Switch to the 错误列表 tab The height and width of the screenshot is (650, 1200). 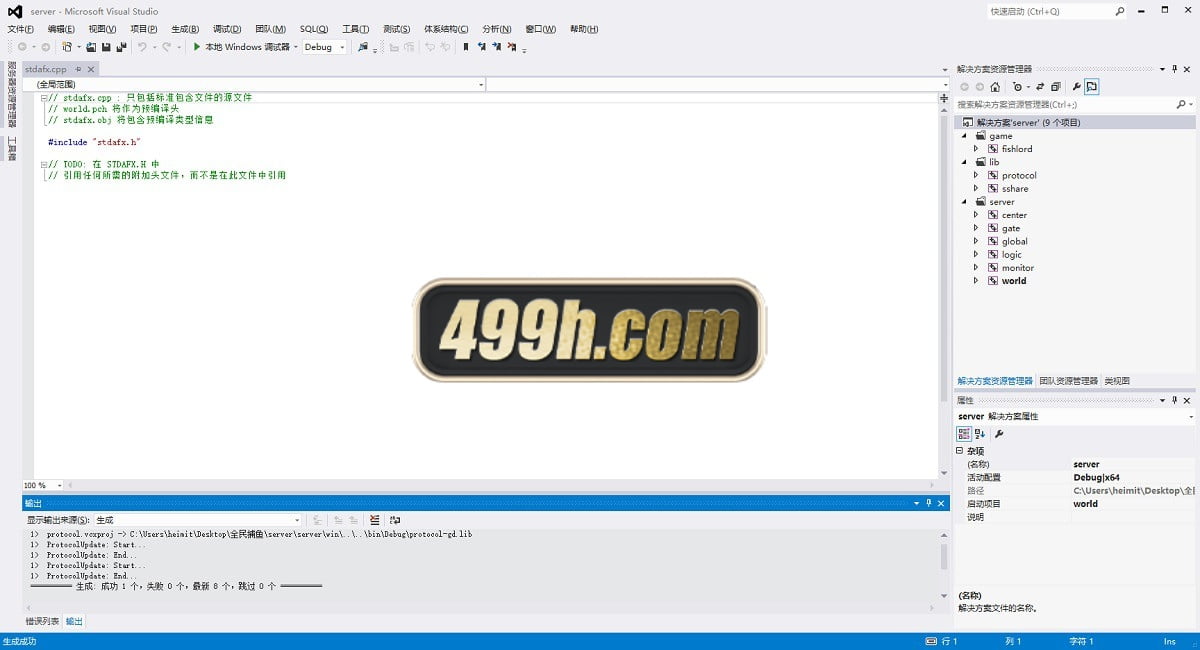42,621
